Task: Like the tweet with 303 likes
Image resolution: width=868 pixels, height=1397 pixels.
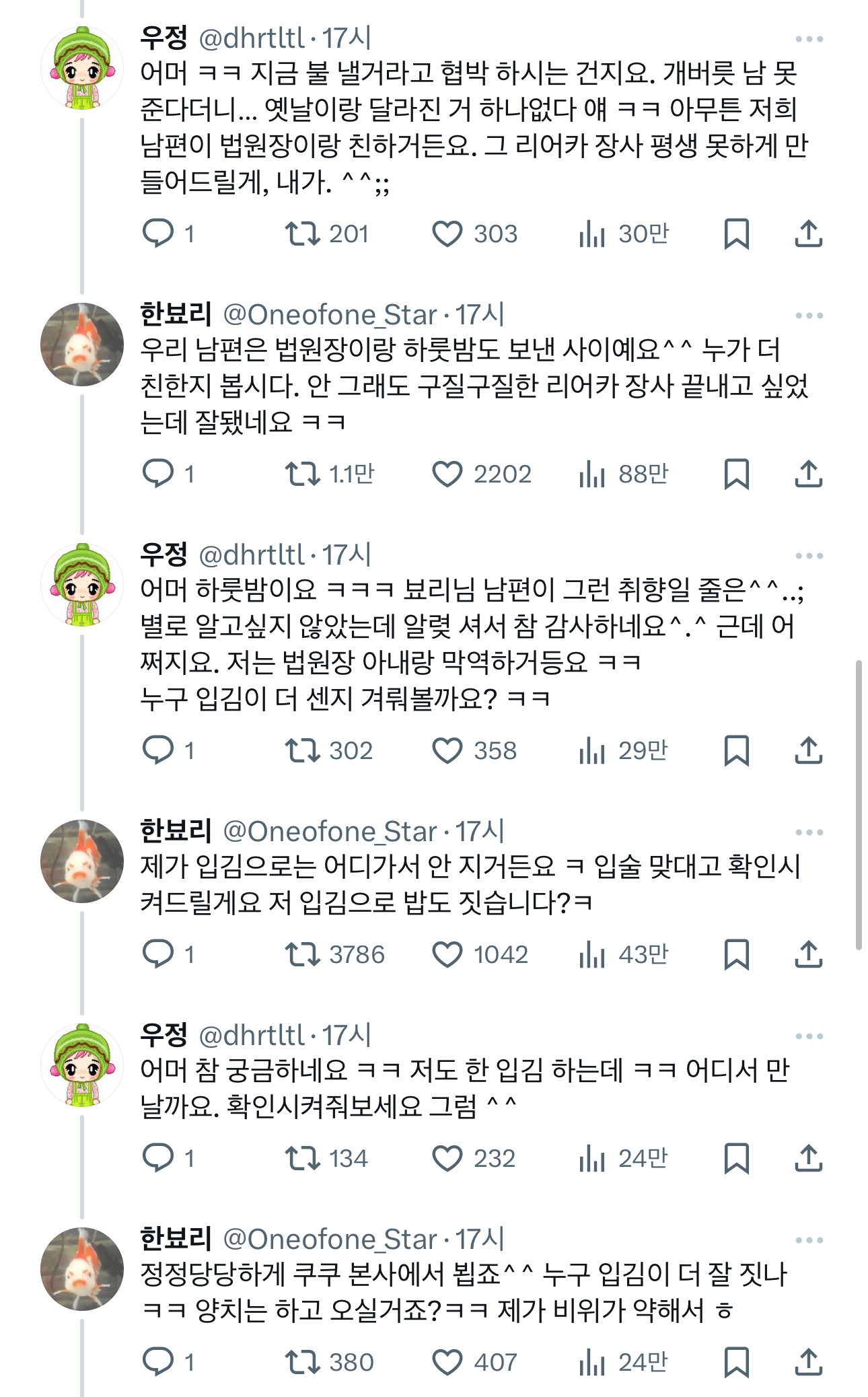Action: (x=447, y=234)
